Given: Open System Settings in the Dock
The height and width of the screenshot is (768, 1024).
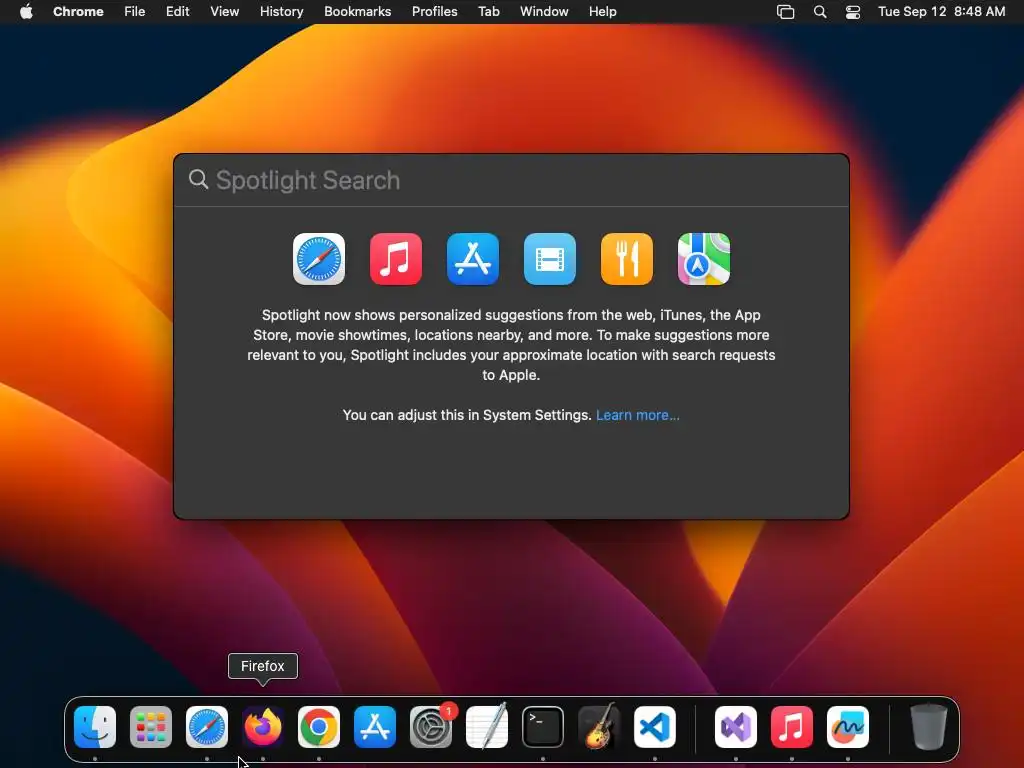Looking at the screenshot, I should (431, 727).
